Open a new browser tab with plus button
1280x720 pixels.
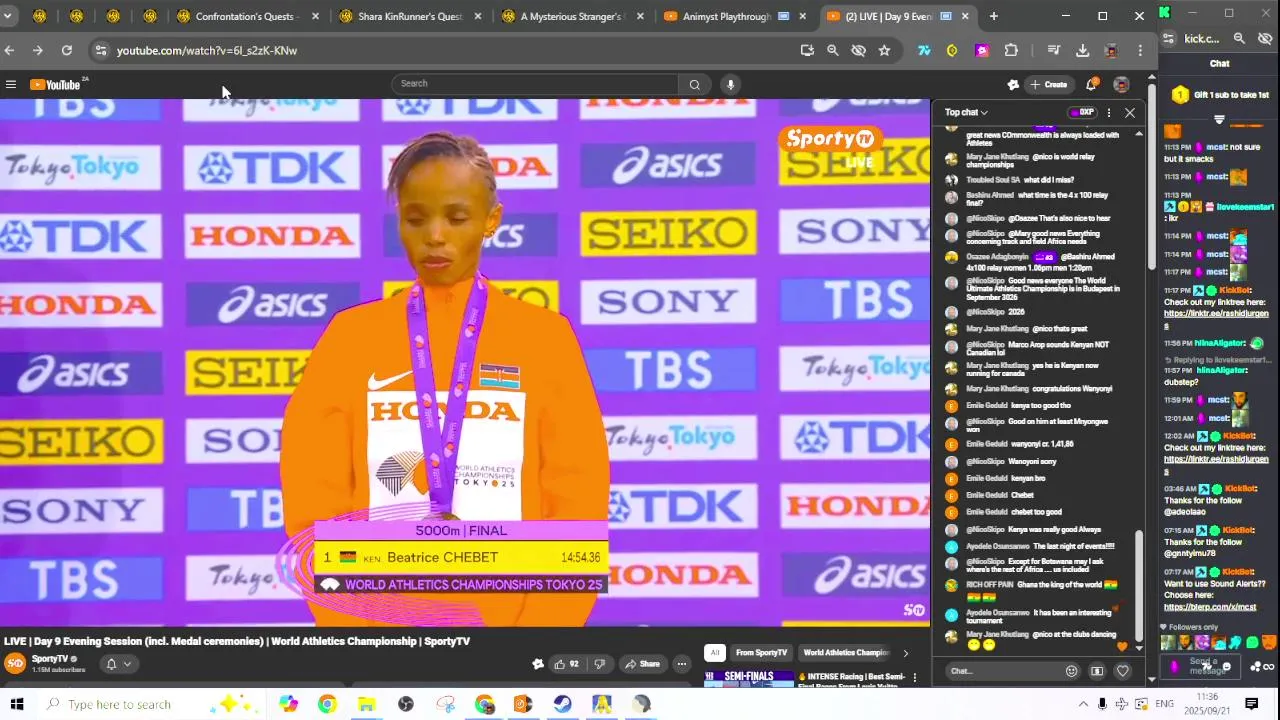click(x=993, y=16)
